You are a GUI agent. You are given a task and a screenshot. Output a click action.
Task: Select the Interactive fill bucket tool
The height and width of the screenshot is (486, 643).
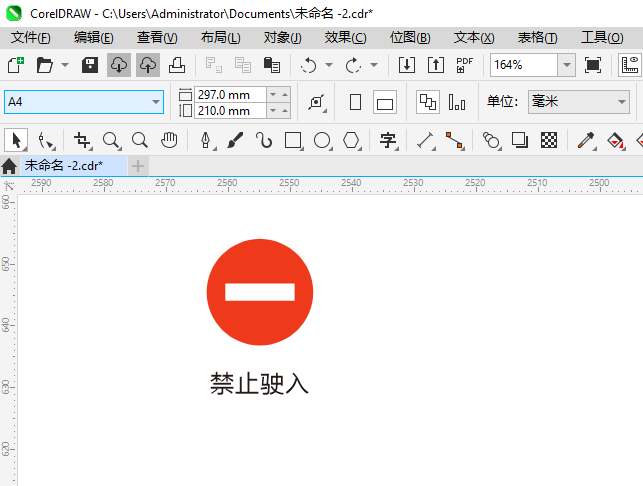point(615,140)
